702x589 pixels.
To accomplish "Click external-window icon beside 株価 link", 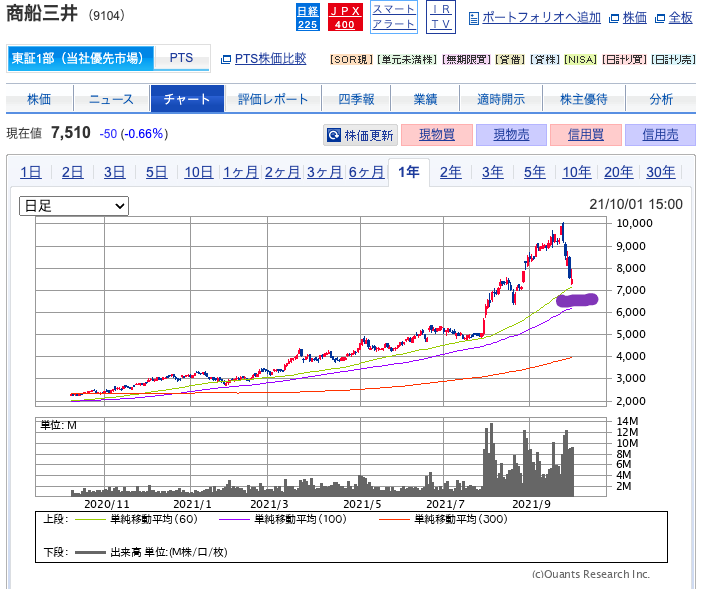I will (614, 18).
